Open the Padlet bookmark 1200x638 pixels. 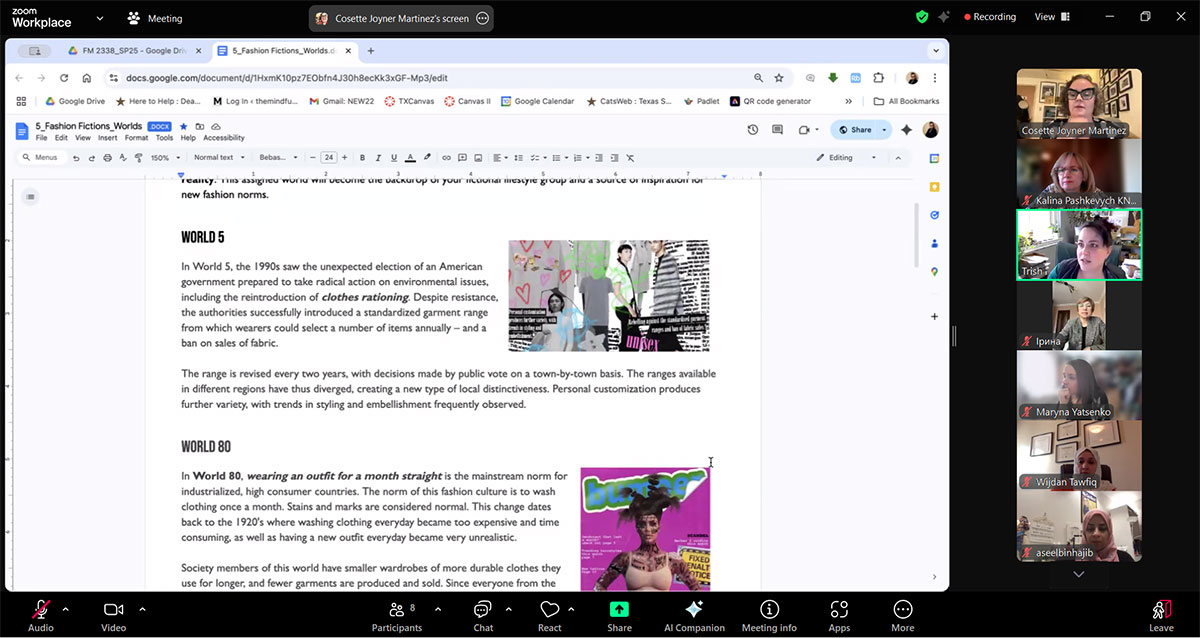(x=701, y=101)
